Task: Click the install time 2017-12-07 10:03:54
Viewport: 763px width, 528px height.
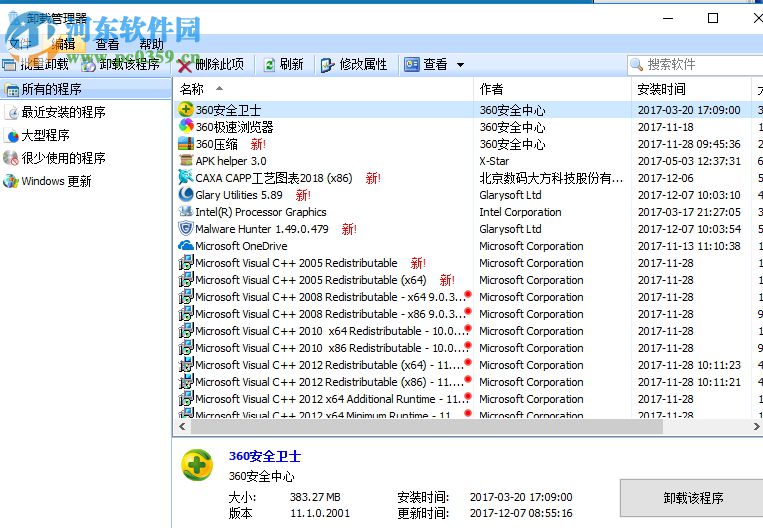Action: pos(689,229)
